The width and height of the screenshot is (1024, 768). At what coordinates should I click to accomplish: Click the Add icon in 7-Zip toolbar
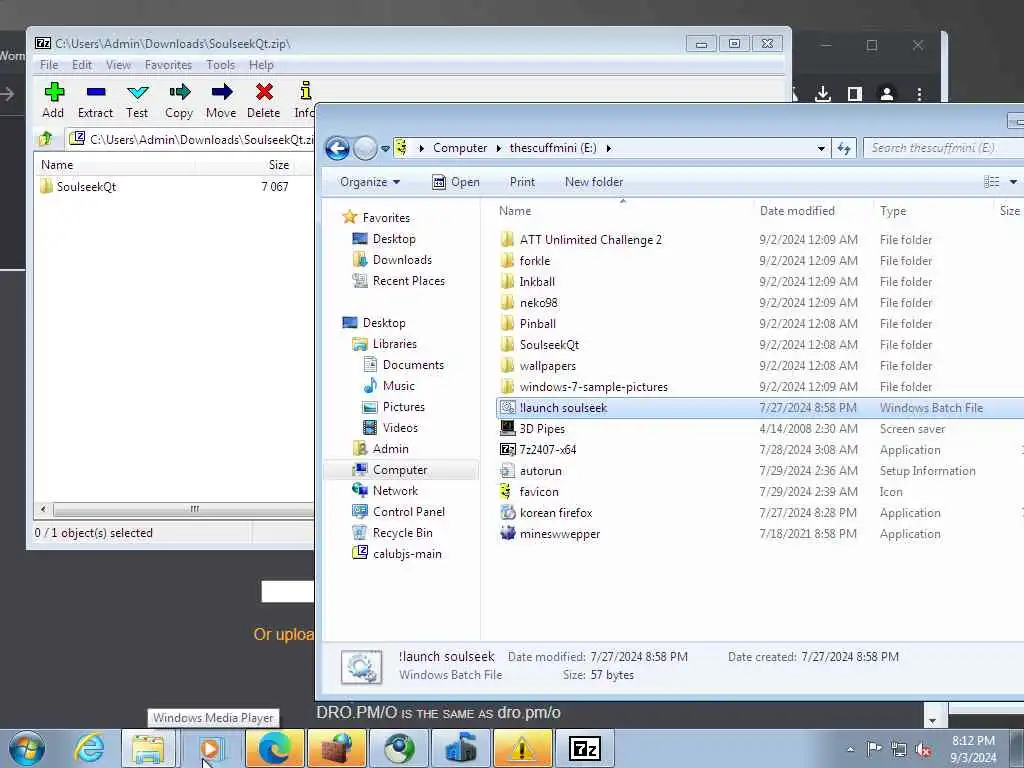[54, 92]
